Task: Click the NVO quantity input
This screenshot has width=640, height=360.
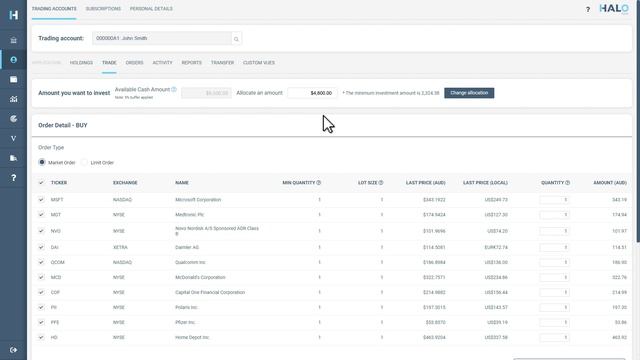Action: point(554,231)
